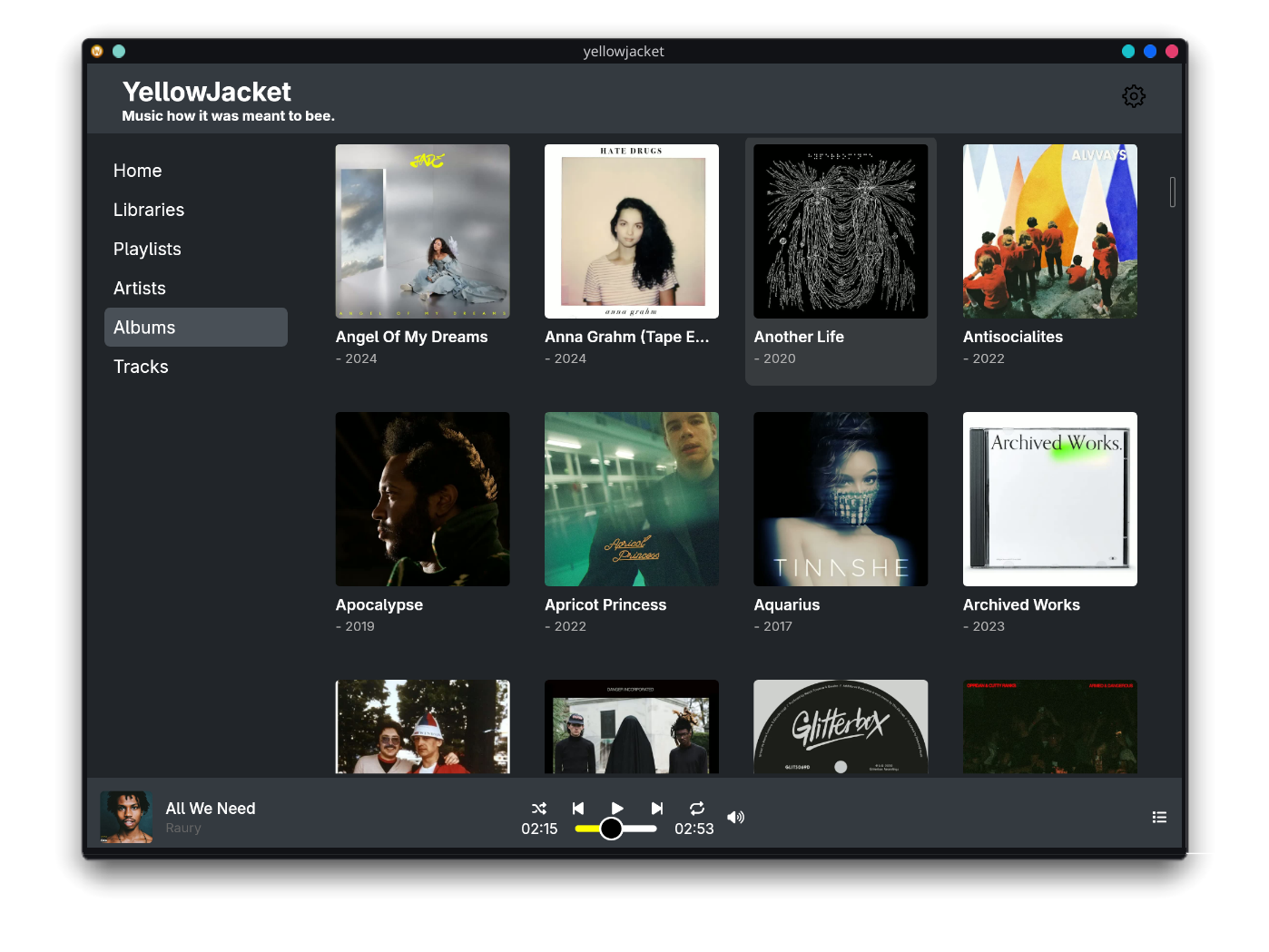Open the Another Life album

point(840,231)
